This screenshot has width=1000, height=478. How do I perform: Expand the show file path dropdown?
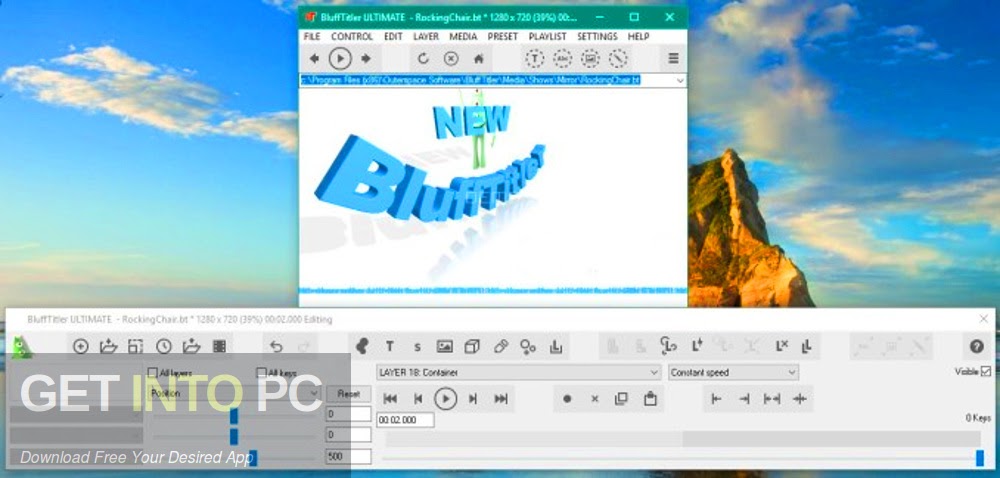point(680,80)
